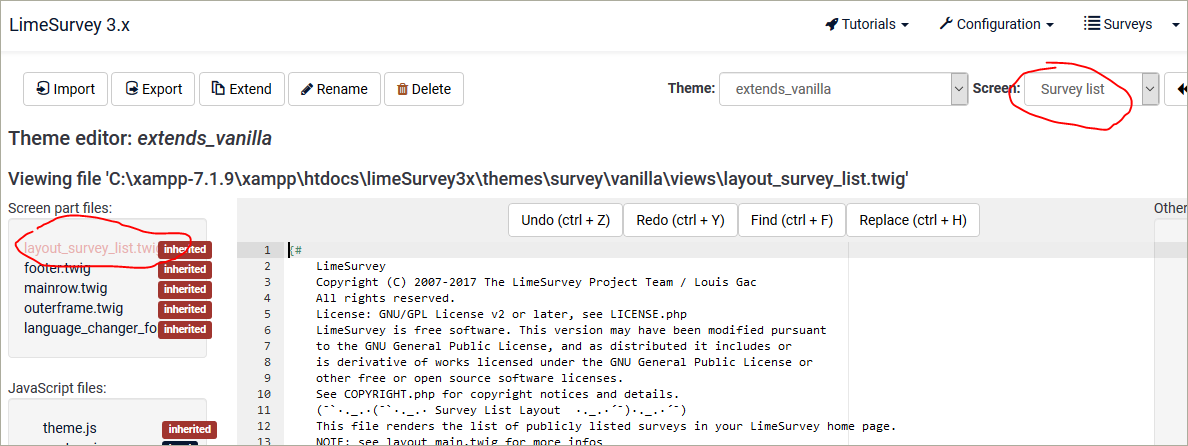Open Replace (ctrl + H) in editor

pyautogui.click(x=912, y=220)
